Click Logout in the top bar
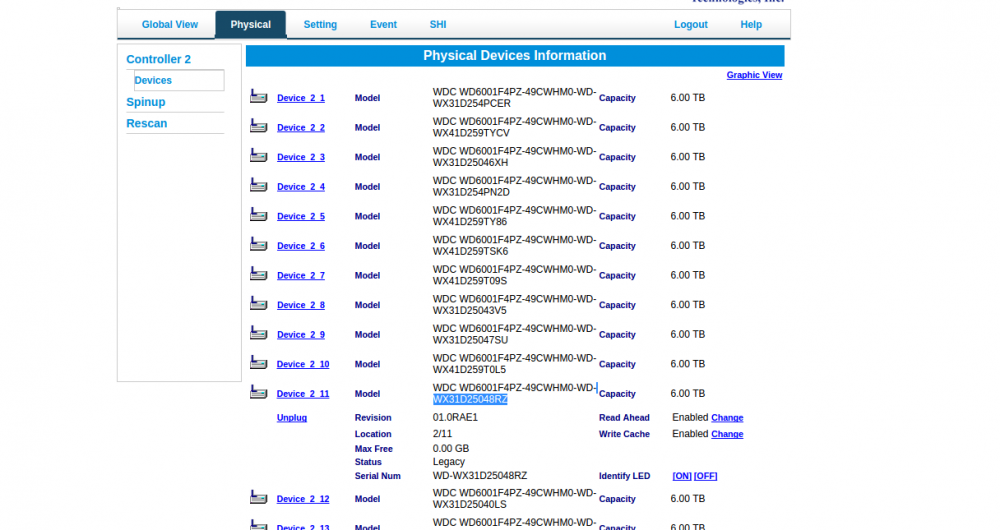This screenshot has height=530, width=1000. [691, 24]
